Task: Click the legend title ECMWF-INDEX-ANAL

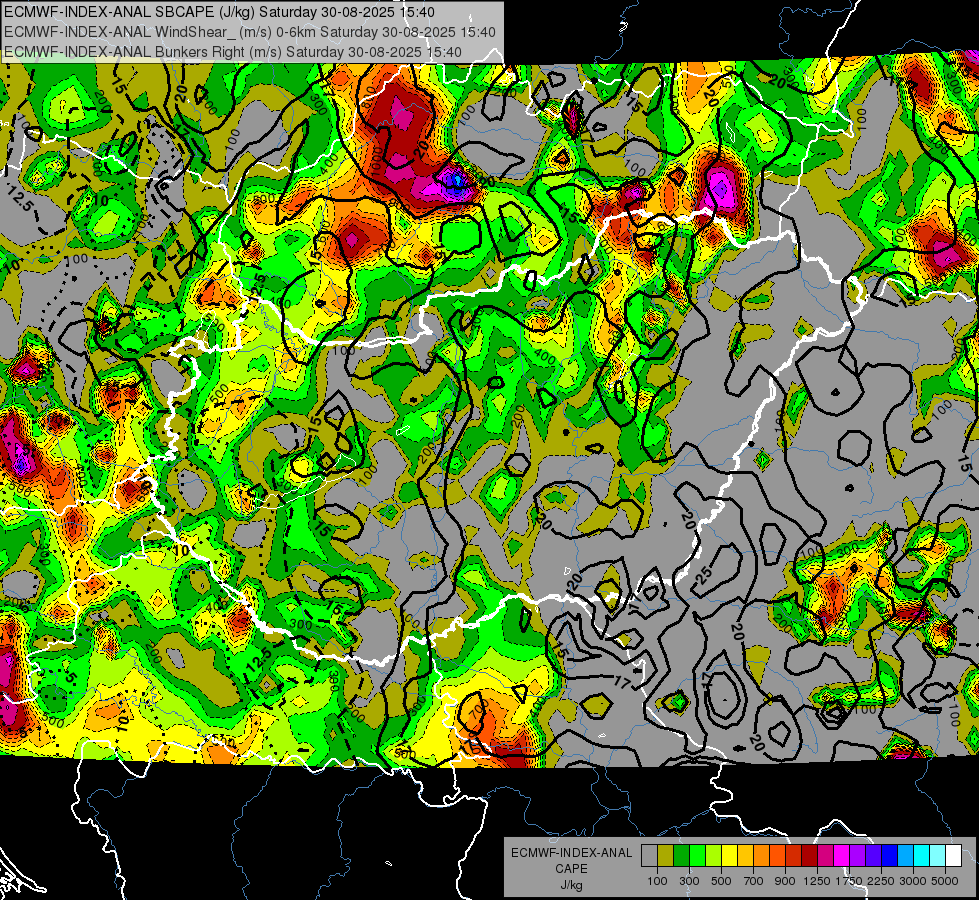Action: [571, 853]
